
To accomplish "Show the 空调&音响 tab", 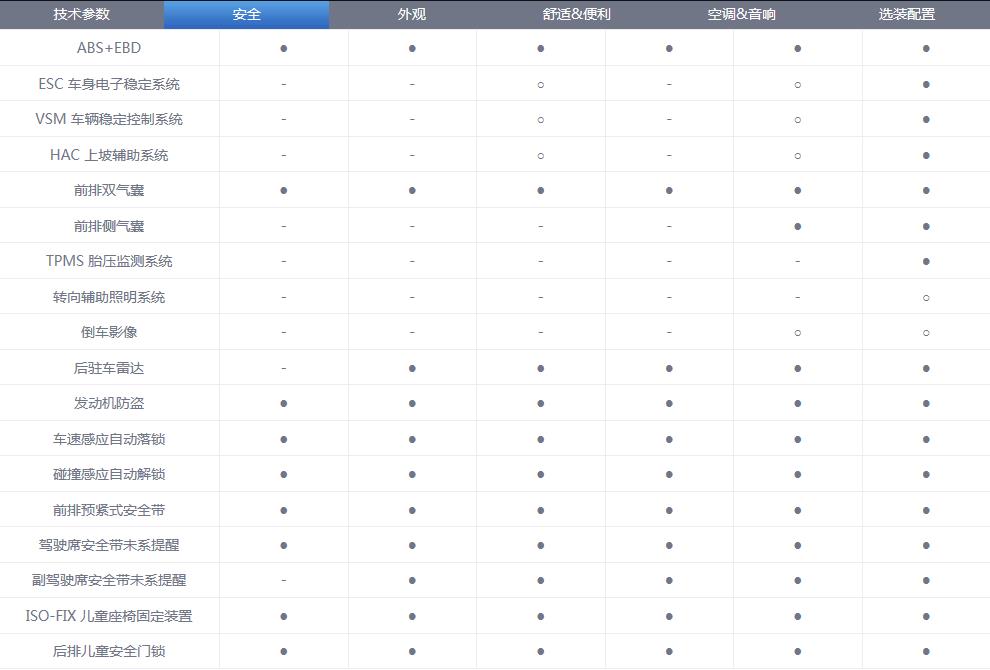I will [x=741, y=14].
